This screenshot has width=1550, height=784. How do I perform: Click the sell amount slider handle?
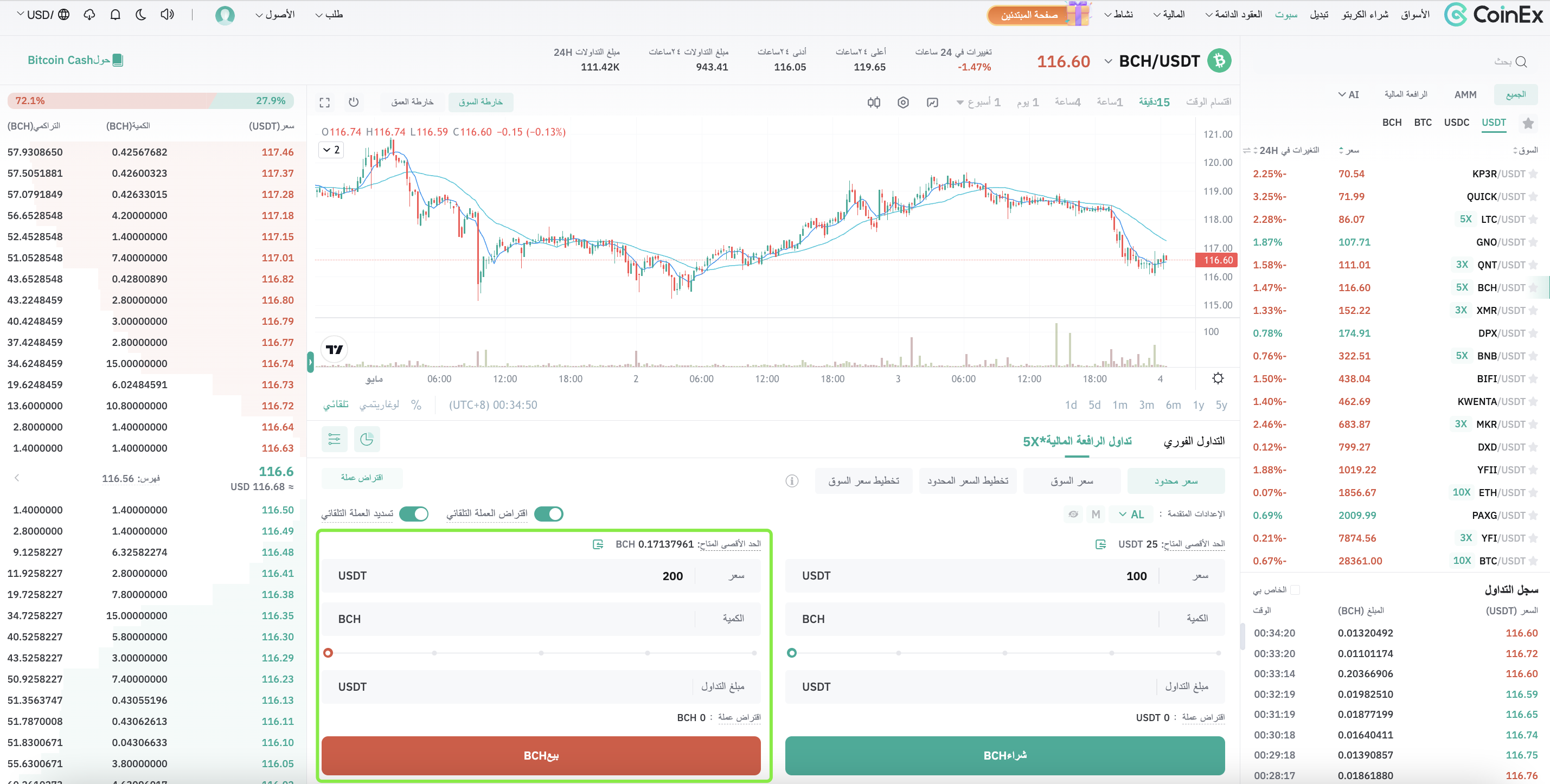point(328,653)
